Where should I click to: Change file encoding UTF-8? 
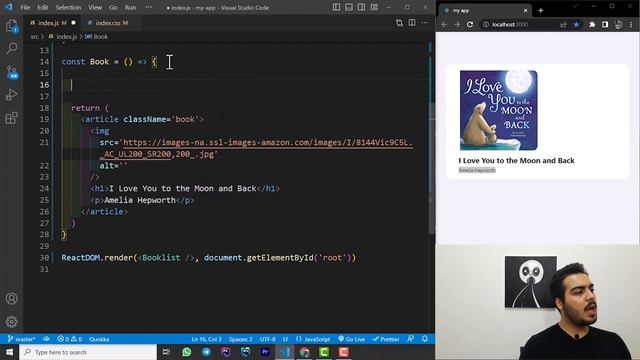click(x=268, y=339)
